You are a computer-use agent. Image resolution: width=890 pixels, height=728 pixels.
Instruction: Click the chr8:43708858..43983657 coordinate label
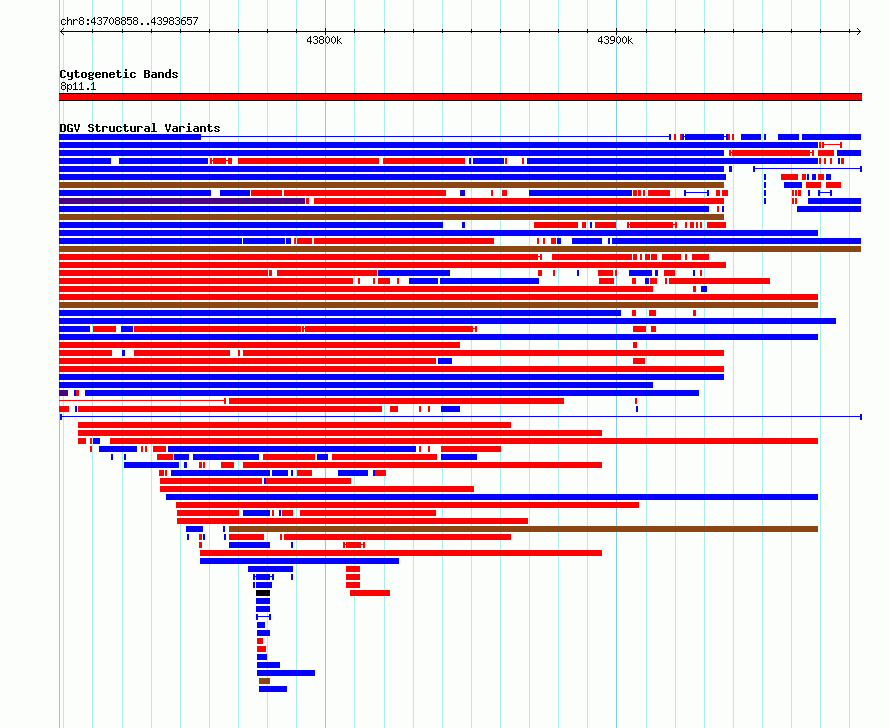(129, 21)
